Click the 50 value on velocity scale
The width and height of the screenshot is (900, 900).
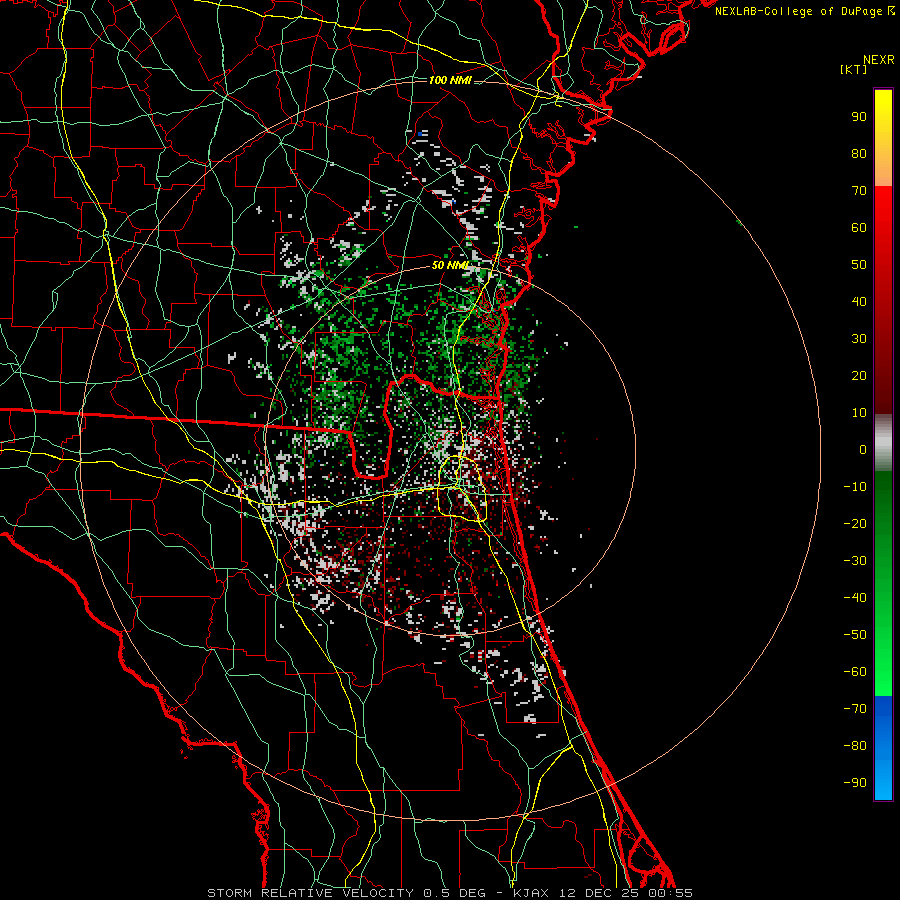tap(859, 265)
